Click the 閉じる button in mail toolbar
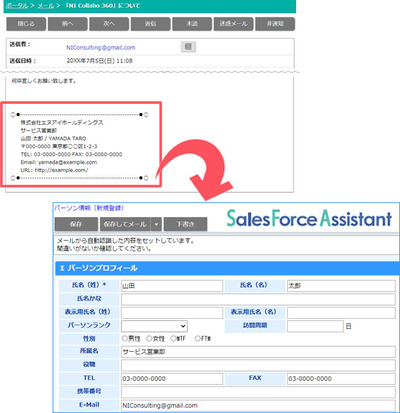Viewport: 400px width, 413px height. (x=26, y=24)
